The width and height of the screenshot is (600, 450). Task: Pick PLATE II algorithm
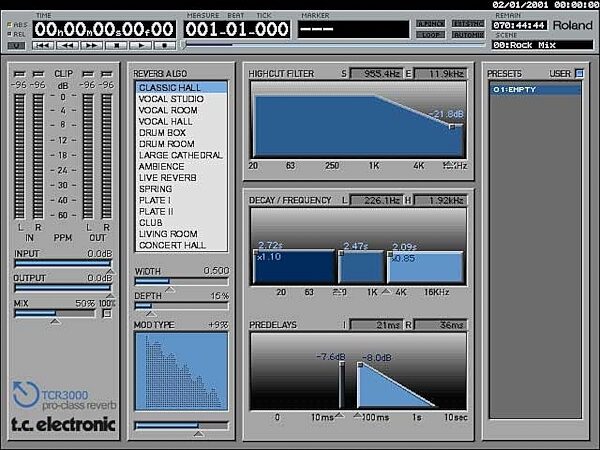pyautogui.click(x=181, y=211)
